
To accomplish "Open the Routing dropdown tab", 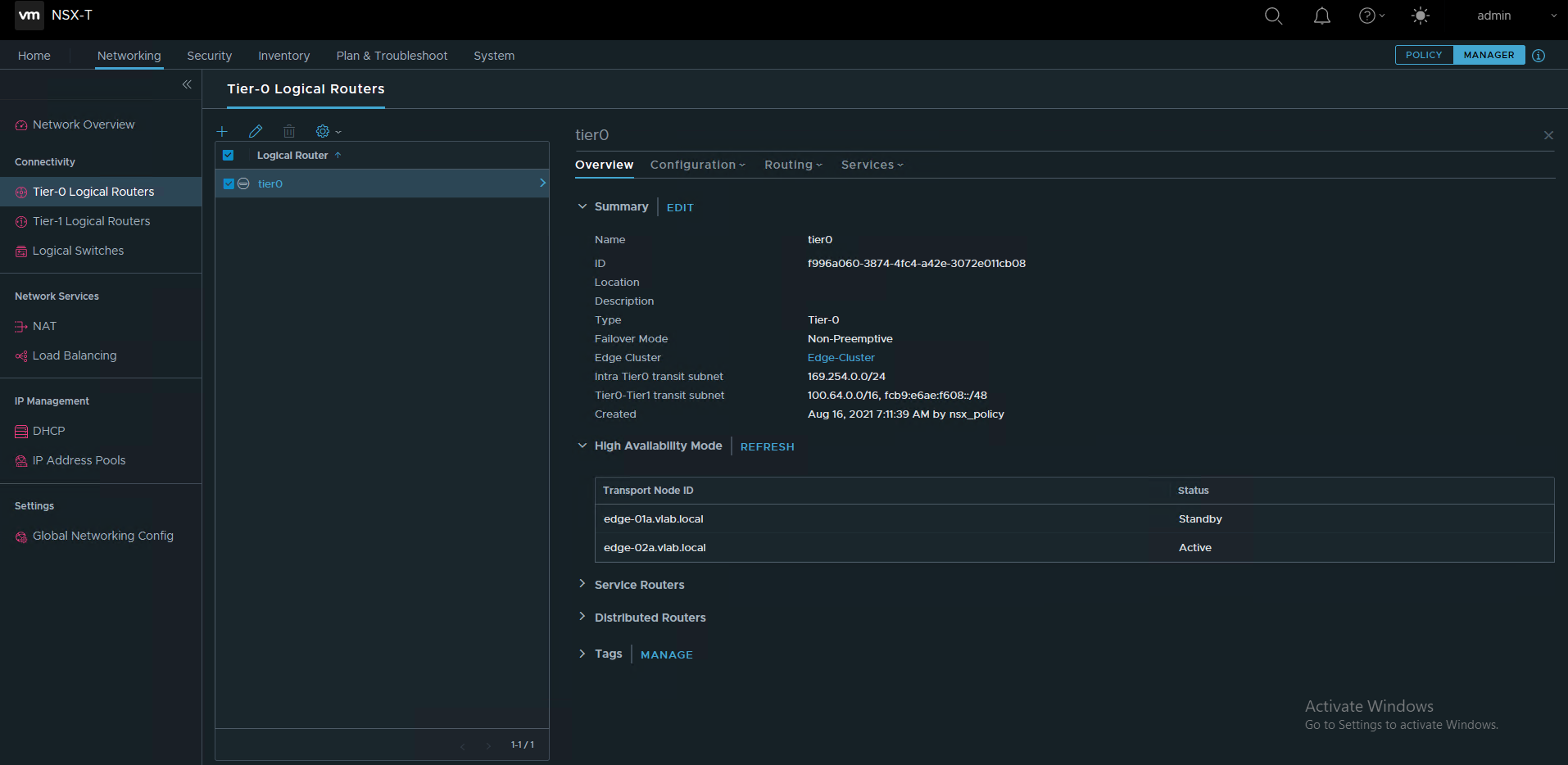I will point(792,165).
